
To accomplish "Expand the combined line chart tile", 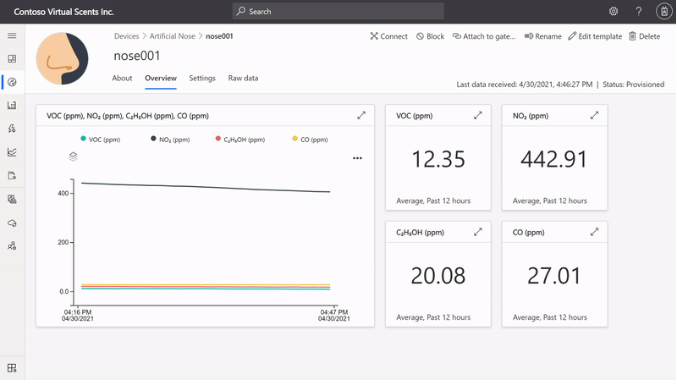I will click(x=361, y=115).
